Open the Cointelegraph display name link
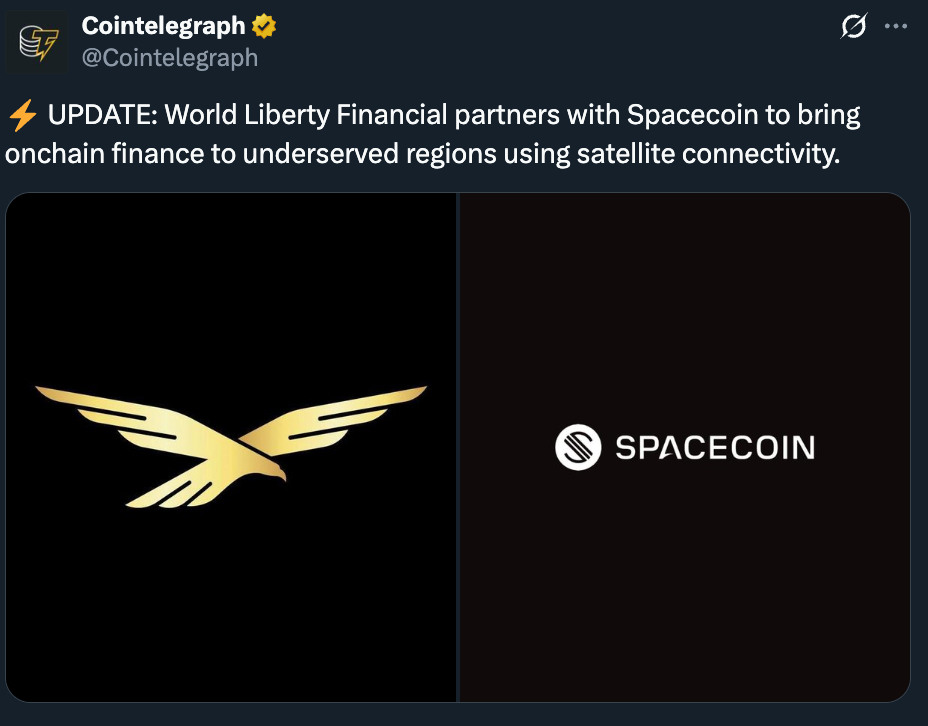Screen dimensions: 928x726 click(163, 25)
